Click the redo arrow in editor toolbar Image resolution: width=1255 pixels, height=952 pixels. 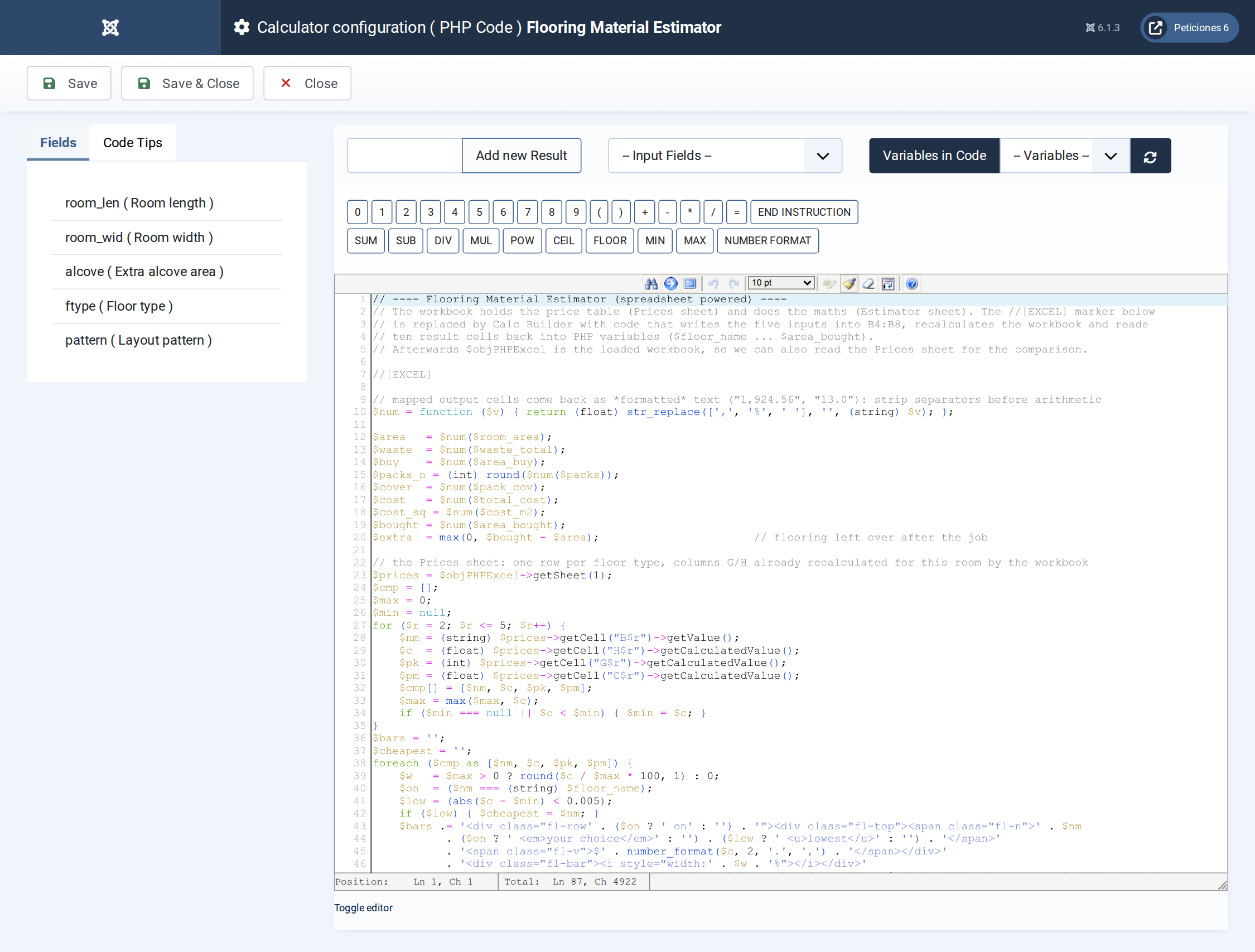[x=733, y=284]
